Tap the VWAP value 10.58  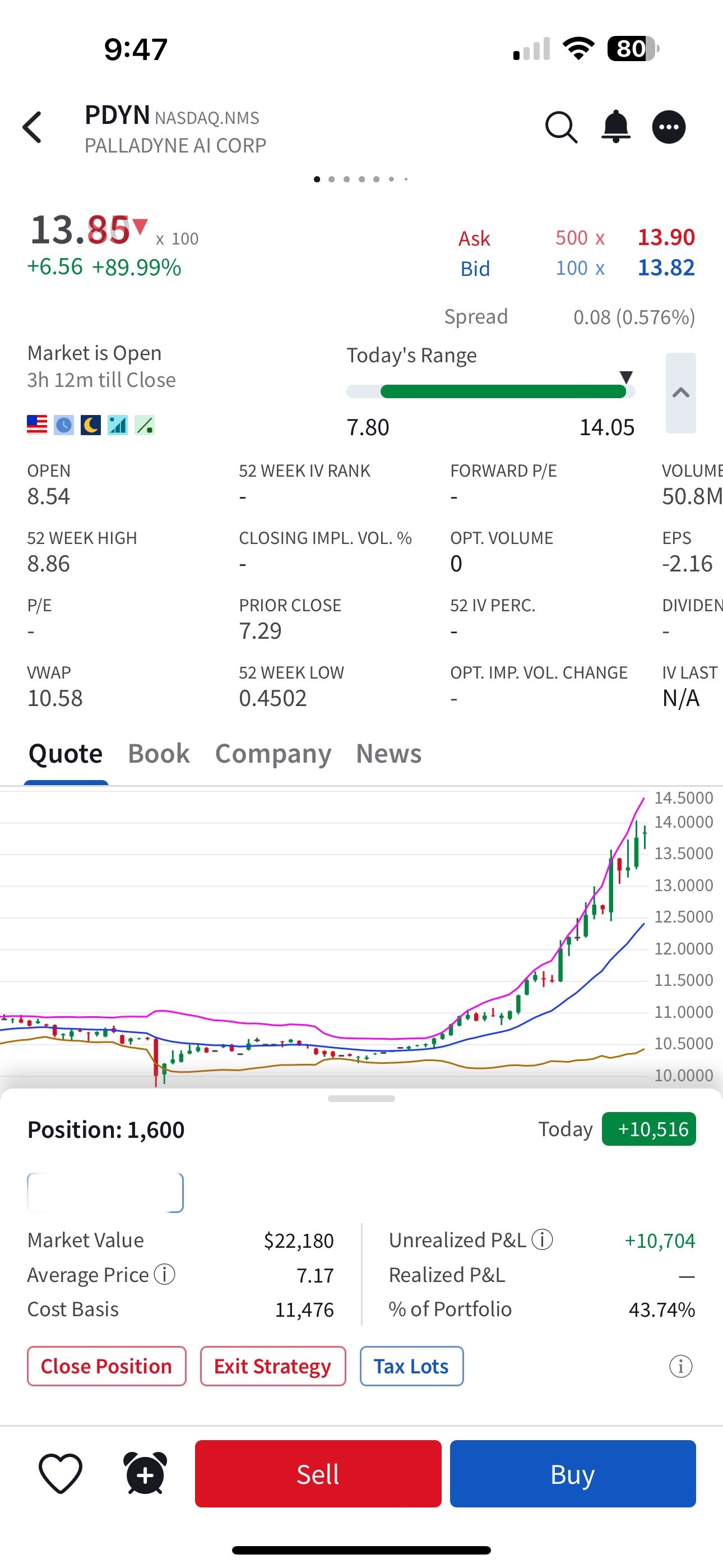click(x=55, y=698)
